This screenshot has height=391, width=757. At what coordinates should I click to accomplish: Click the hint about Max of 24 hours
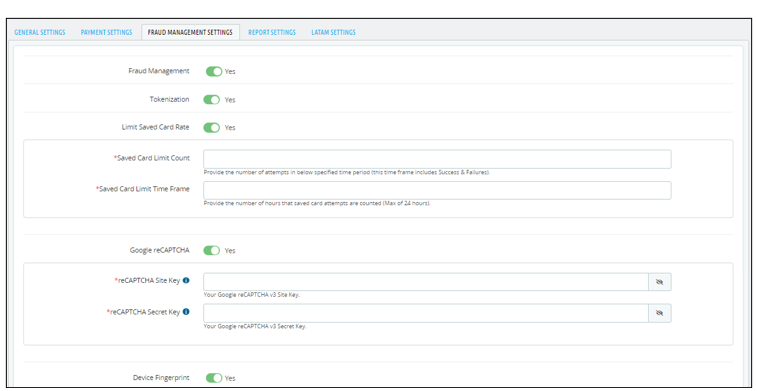click(x=317, y=203)
